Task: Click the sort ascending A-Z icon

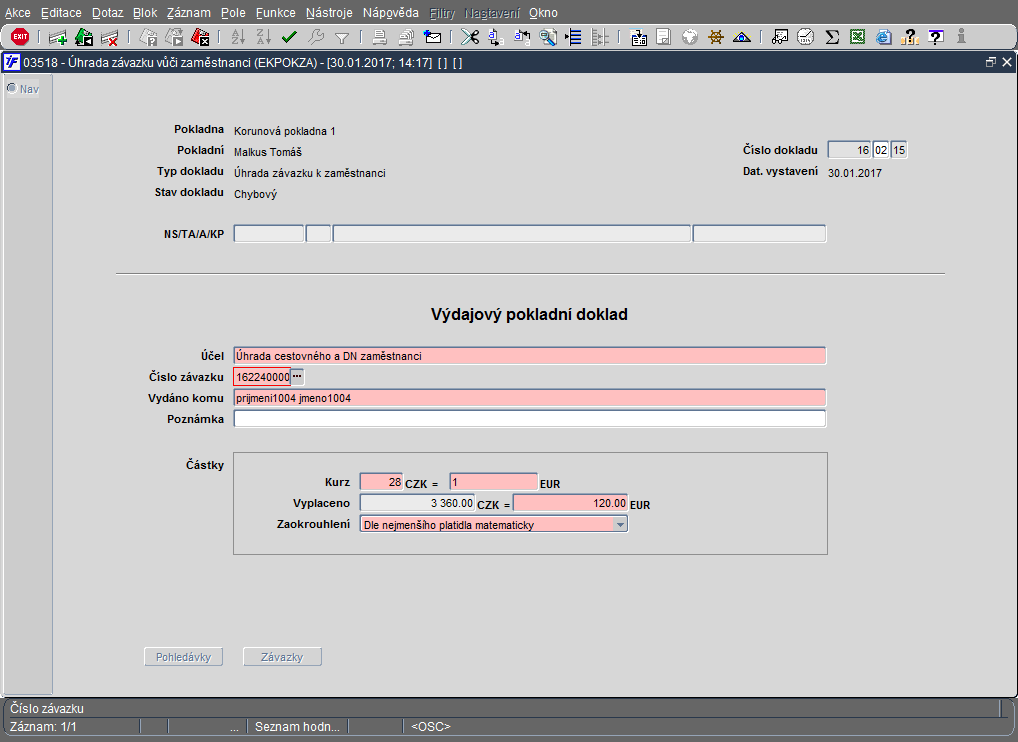Action: coord(238,37)
